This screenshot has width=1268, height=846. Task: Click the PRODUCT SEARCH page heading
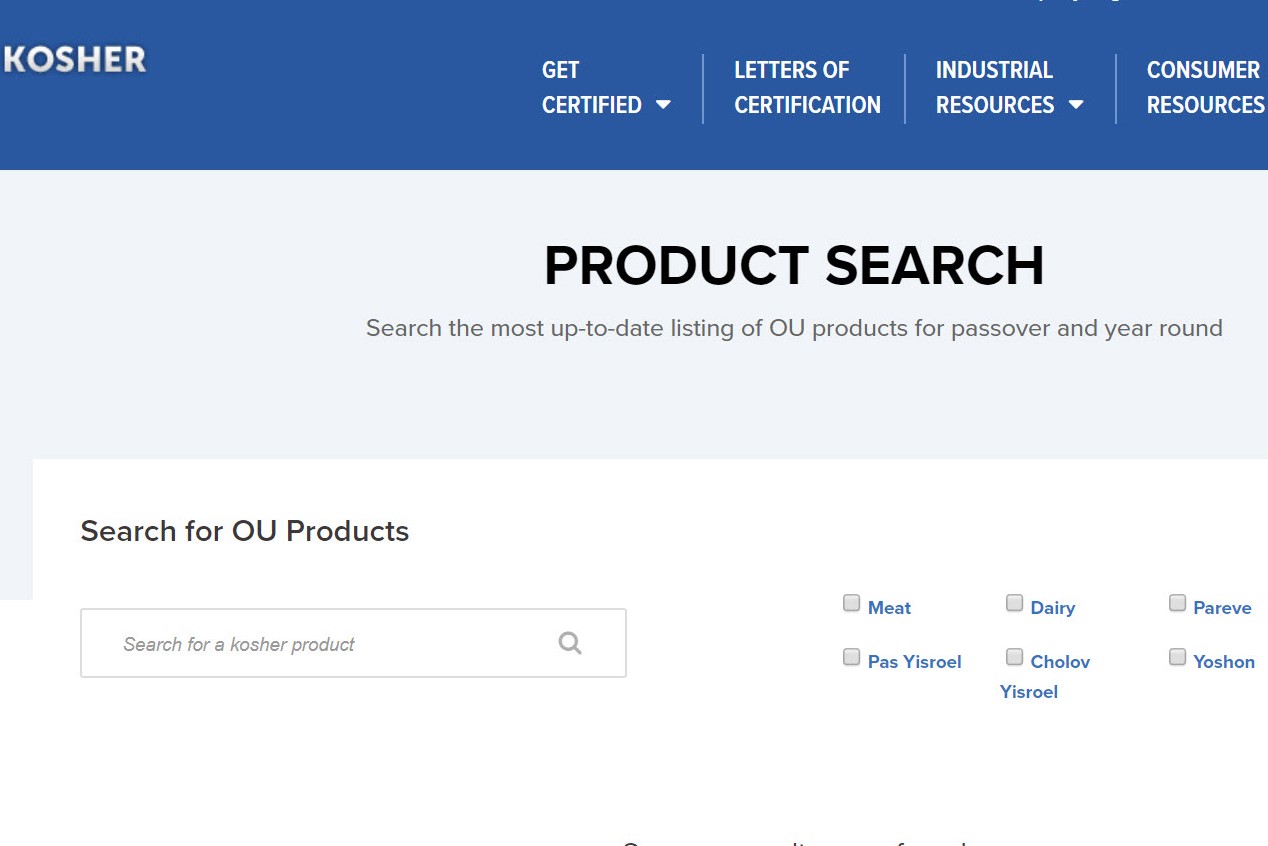point(794,265)
